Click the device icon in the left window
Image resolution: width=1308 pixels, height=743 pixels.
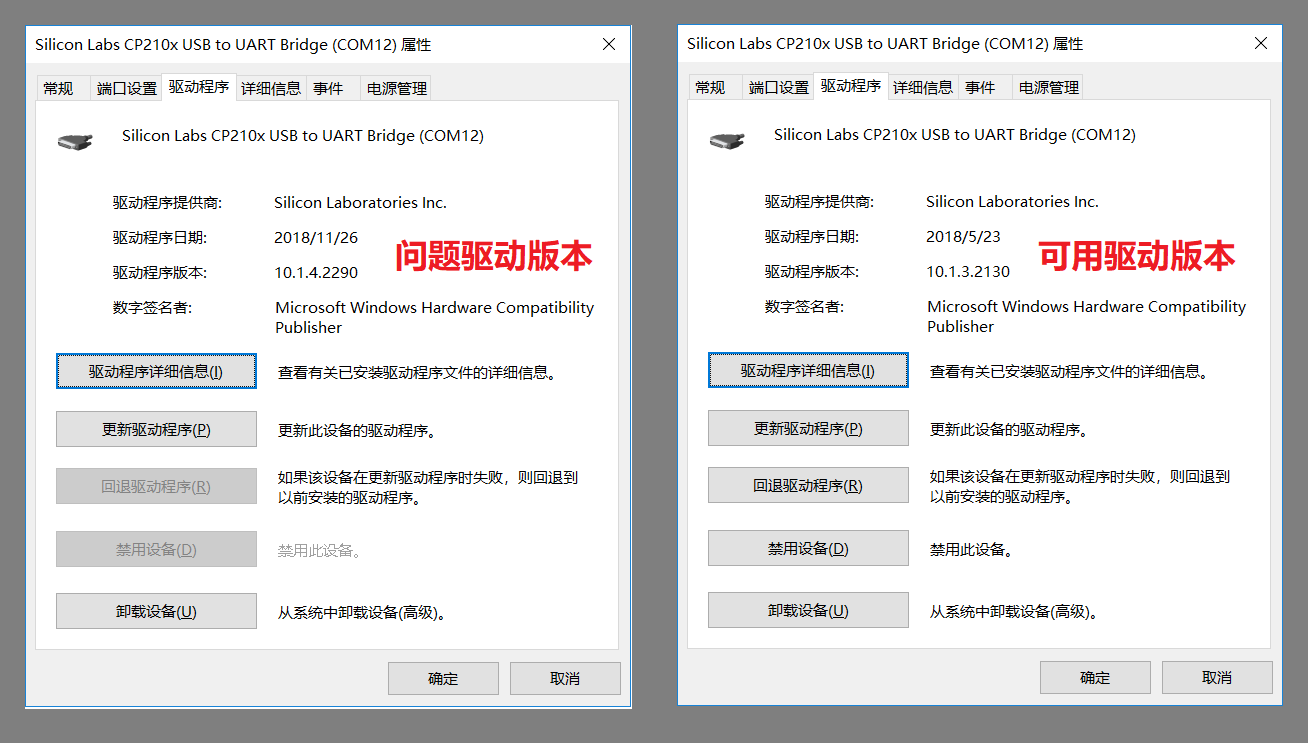(x=75, y=141)
